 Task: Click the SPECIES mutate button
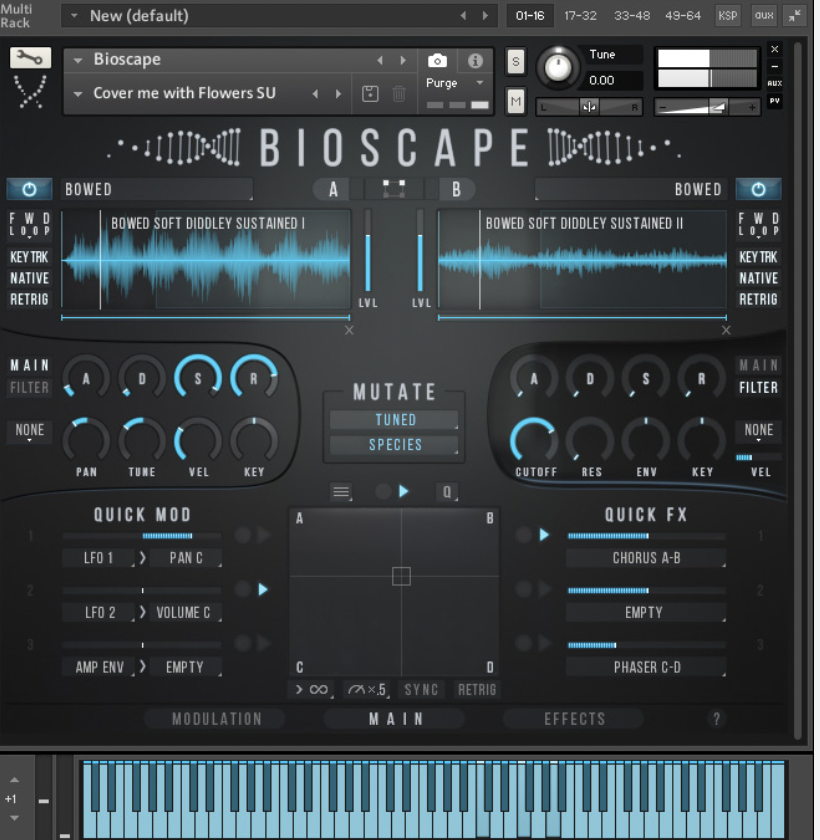395,445
